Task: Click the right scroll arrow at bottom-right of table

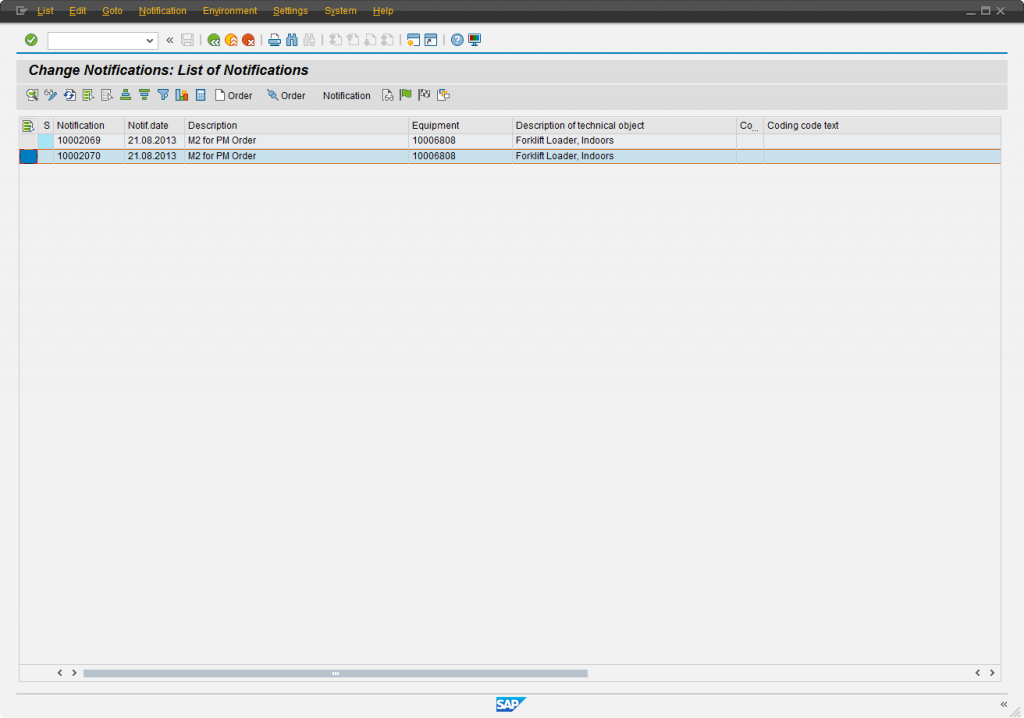Action: tap(992, 673)
